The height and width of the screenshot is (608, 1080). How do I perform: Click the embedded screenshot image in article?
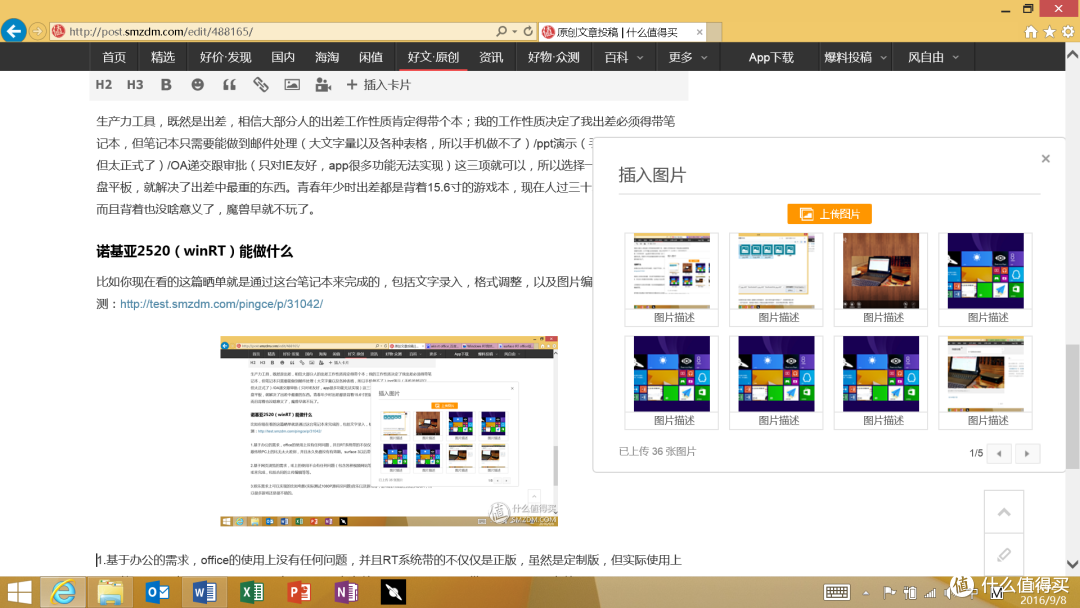(389, 432)
